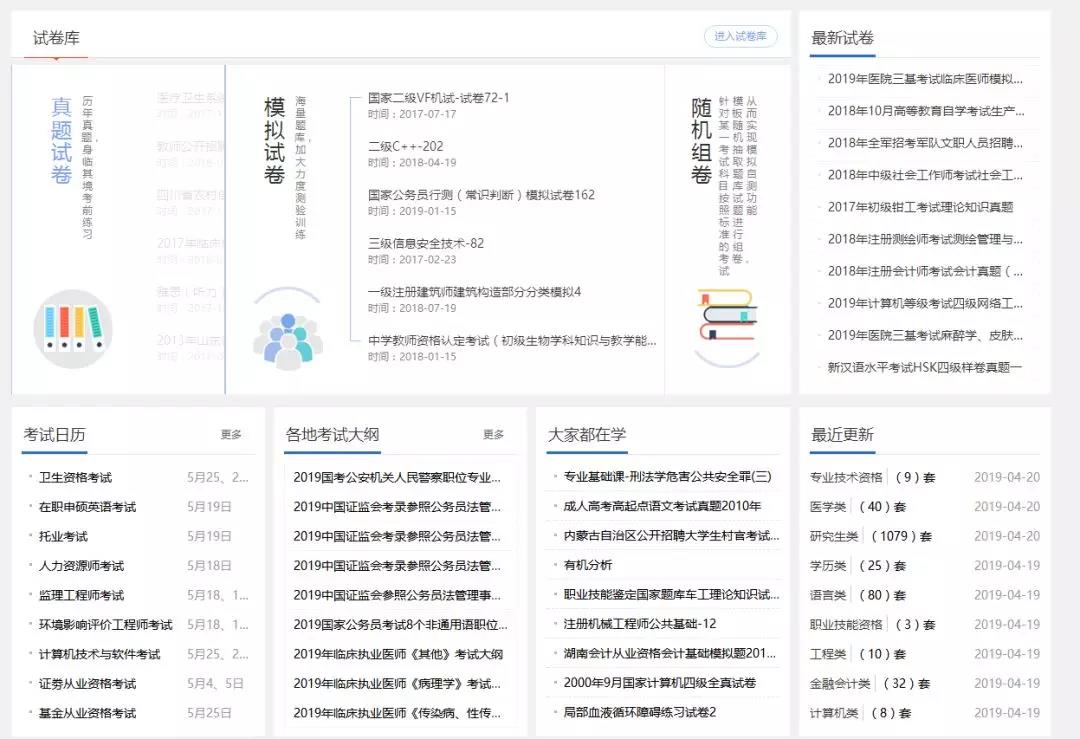Select 托业考试 in the exam calendar

(x=63, y=537)
